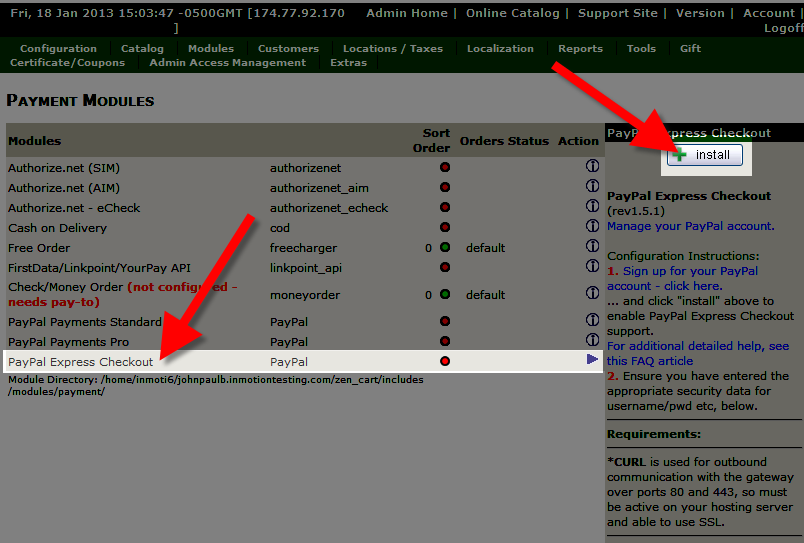
Task: Click info icon for Free Order module
Action: (x=593, y=247)
